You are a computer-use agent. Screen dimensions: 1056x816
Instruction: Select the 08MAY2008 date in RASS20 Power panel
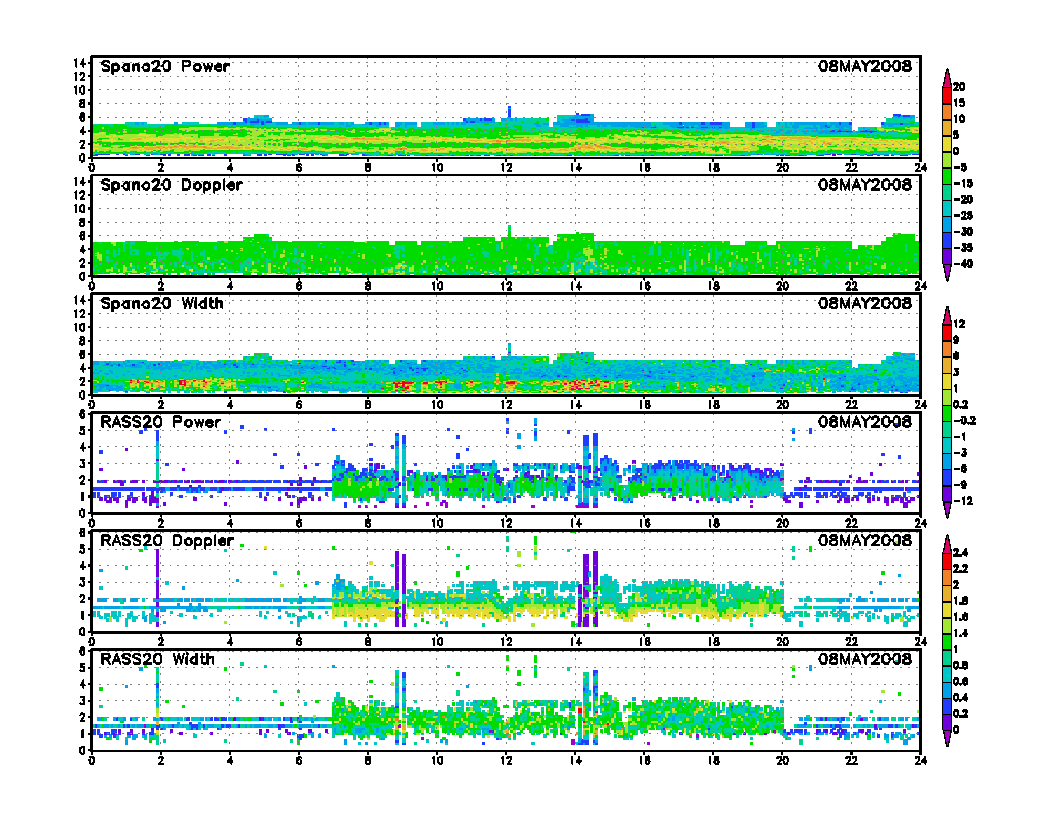[x=865, y=422]
